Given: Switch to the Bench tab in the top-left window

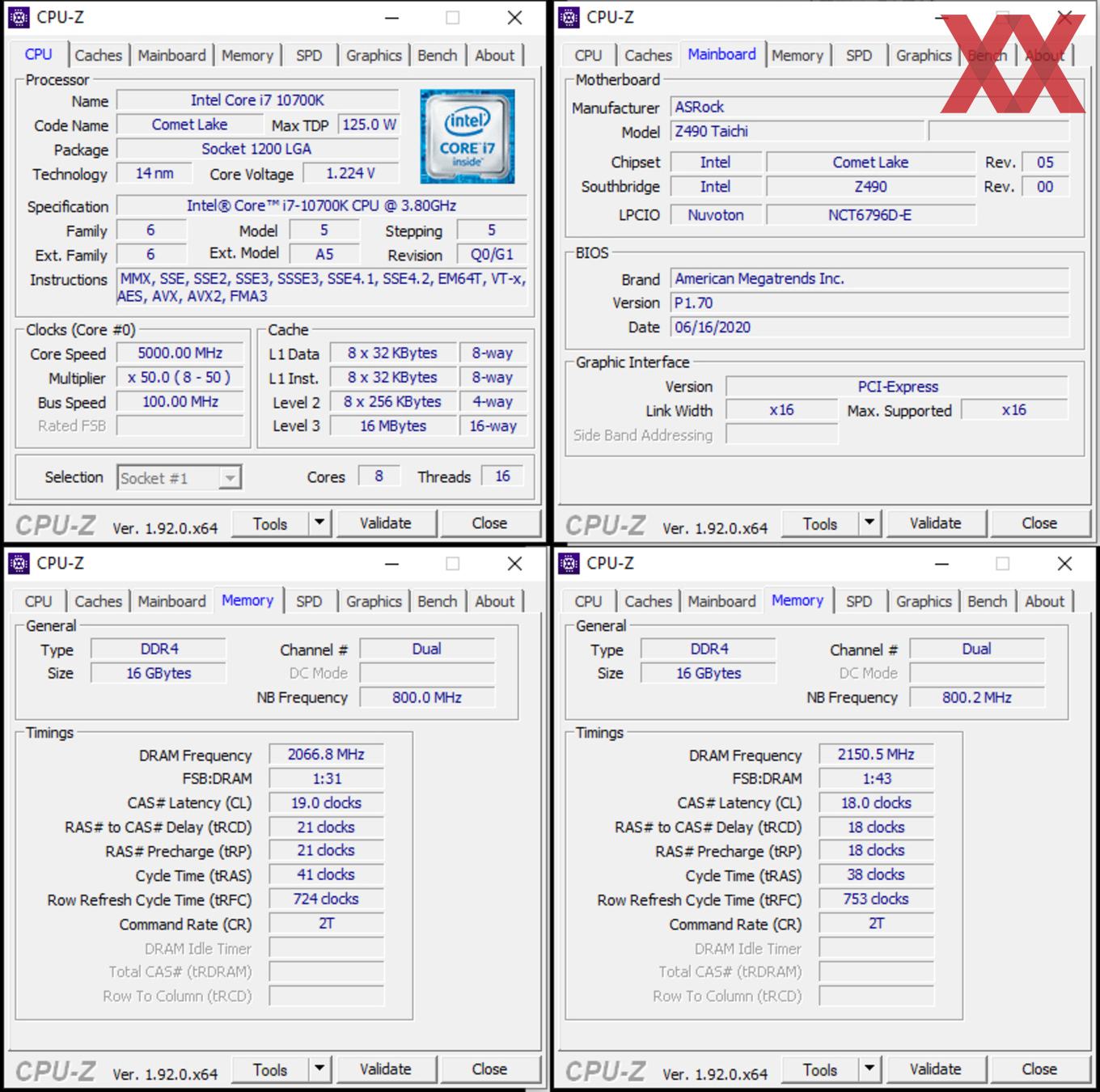Looking at the screenshot, I should (x=438, y=55).
